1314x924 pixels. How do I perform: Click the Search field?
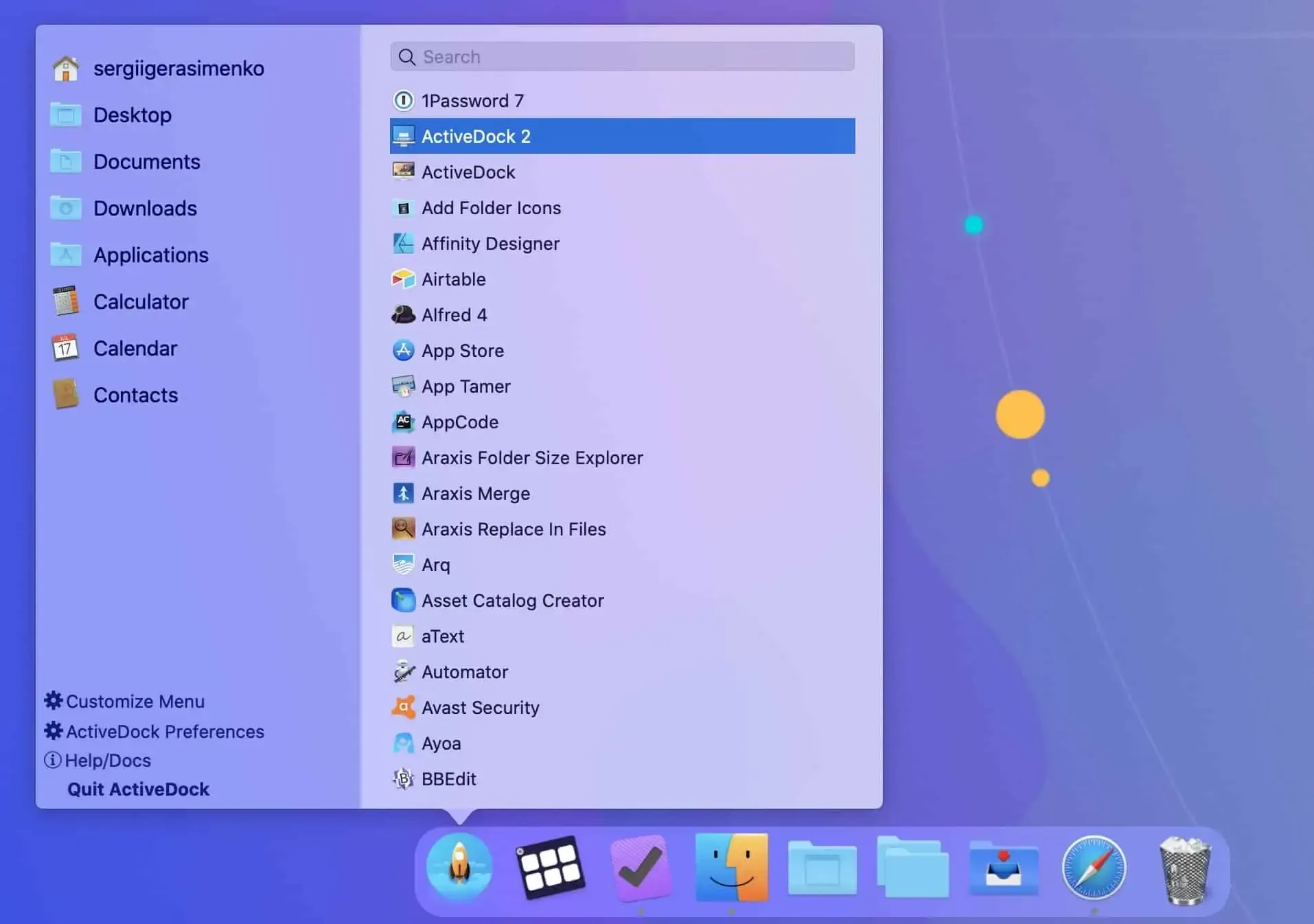tap(621, 56)
